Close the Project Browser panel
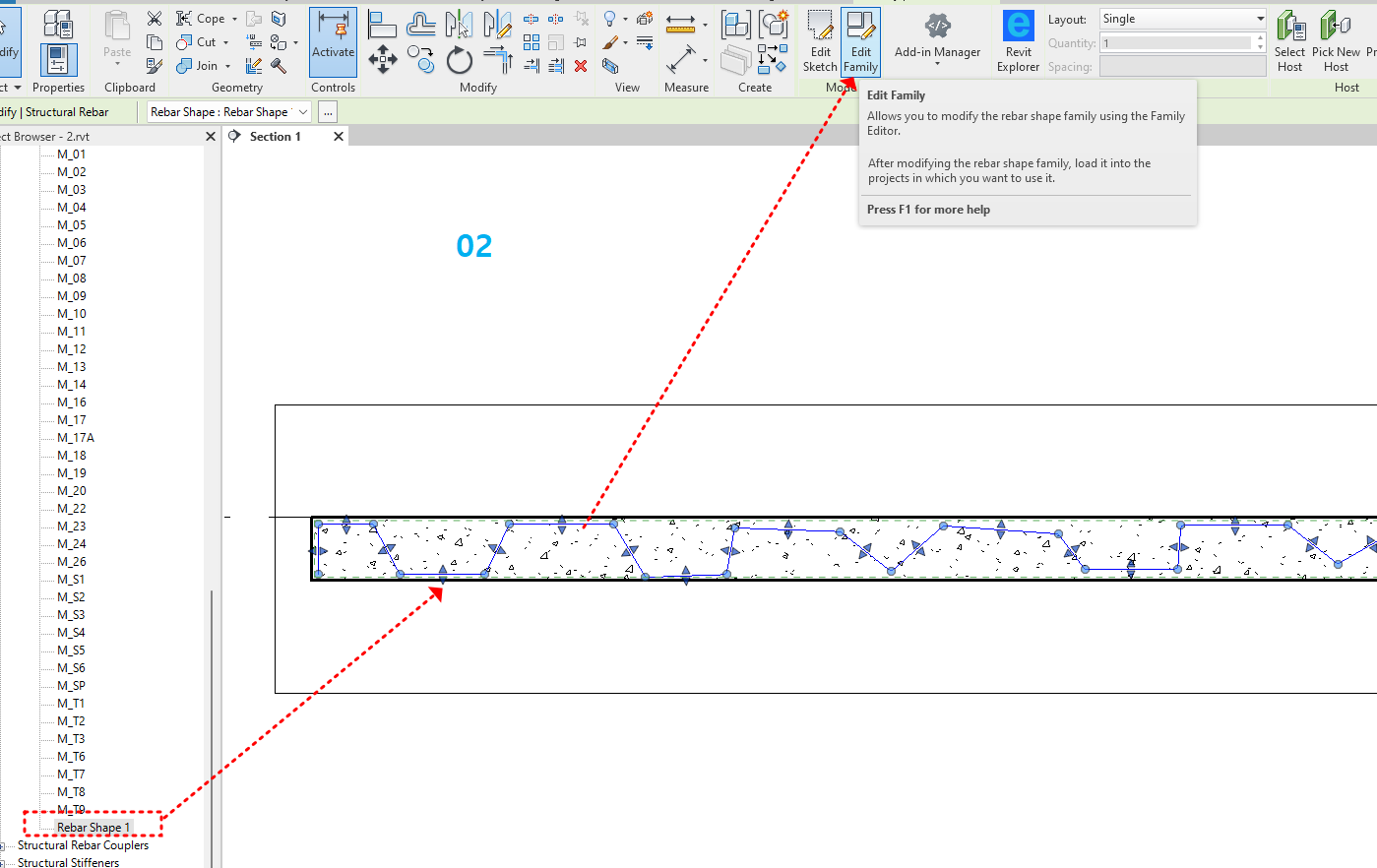This screenshot has width=1377, height=868. [211, 137]
